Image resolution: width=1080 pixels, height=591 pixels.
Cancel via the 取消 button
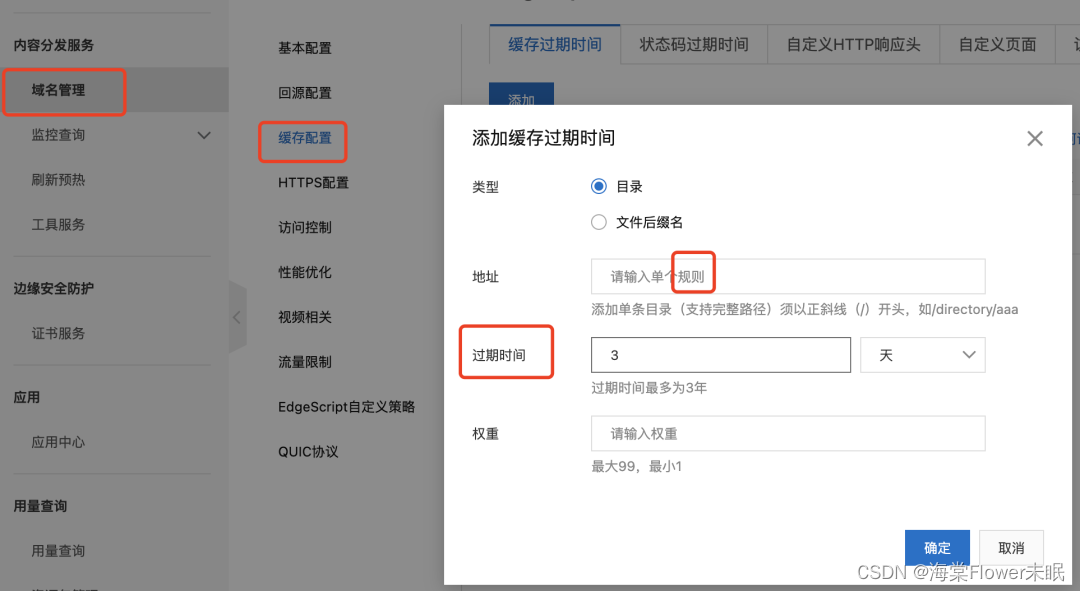tap(1011, 547)
